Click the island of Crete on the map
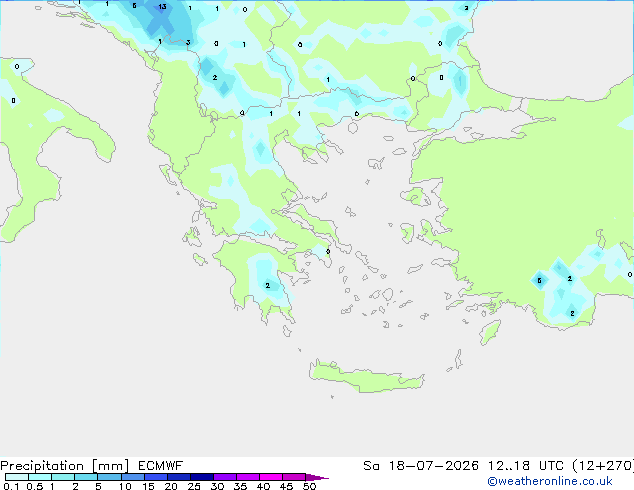Screen dimensions: 634x490 (x=367, y=376)
